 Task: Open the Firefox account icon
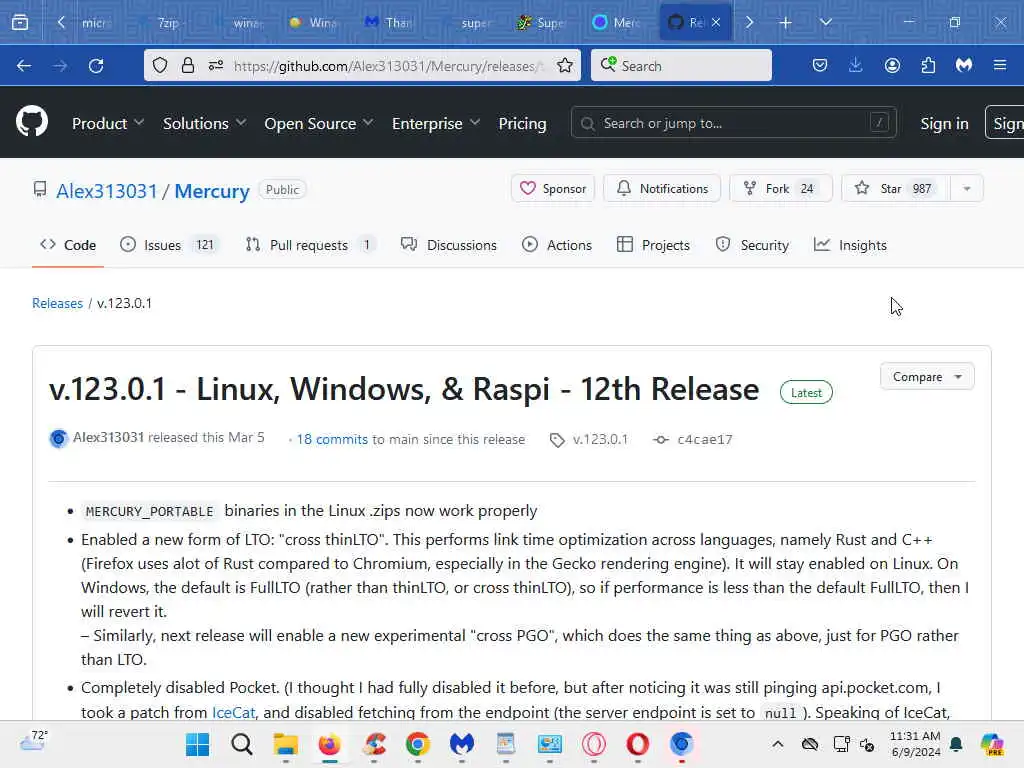(892, 65)
